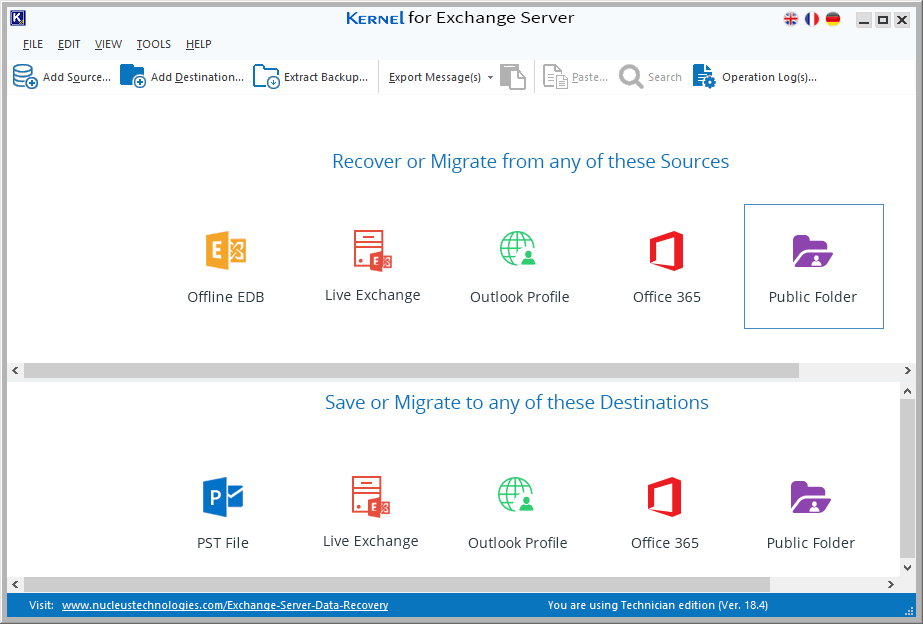Viewport: 923px width, 624px height.
Task: Choose Live Exchange as destination
Action: click(x=371, y=497)
